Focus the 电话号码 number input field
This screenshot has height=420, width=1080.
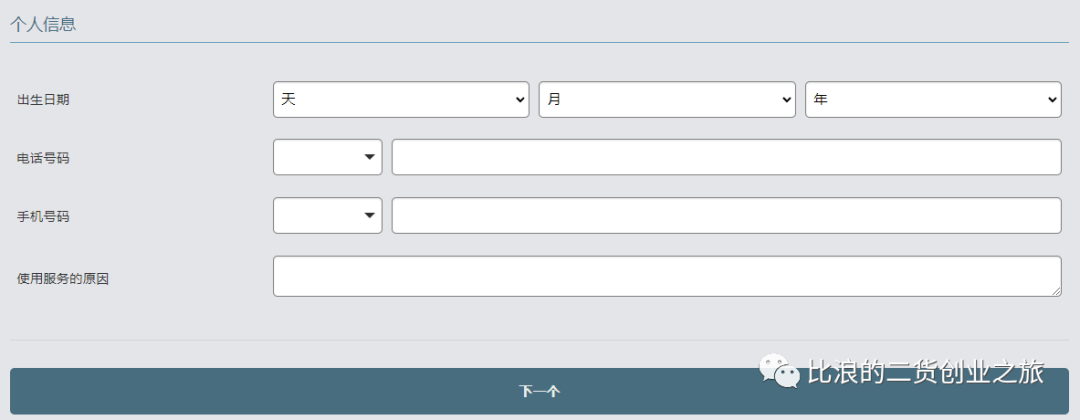point(727,157)
